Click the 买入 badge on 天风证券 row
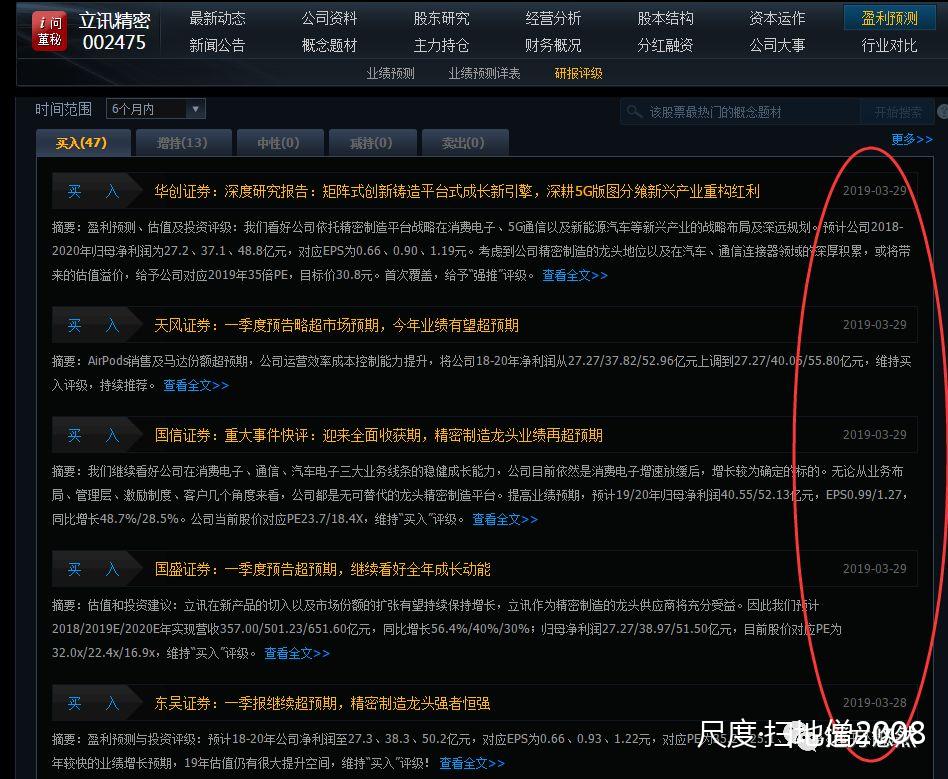 point(95,325)
